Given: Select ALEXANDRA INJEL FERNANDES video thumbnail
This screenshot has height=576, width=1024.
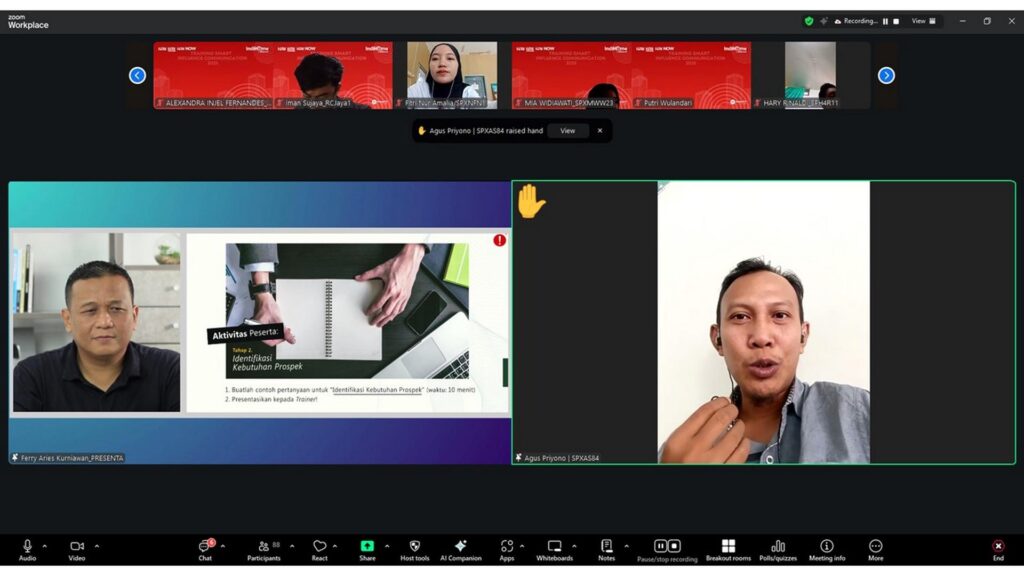Looking at the screenshot, I should click(x=214, y=75).
